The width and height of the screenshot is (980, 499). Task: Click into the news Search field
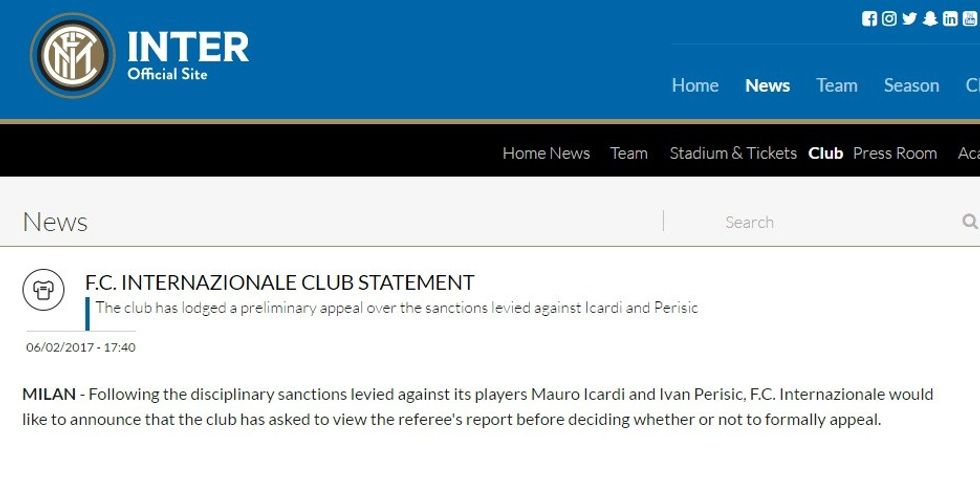[x=820, y=222]
